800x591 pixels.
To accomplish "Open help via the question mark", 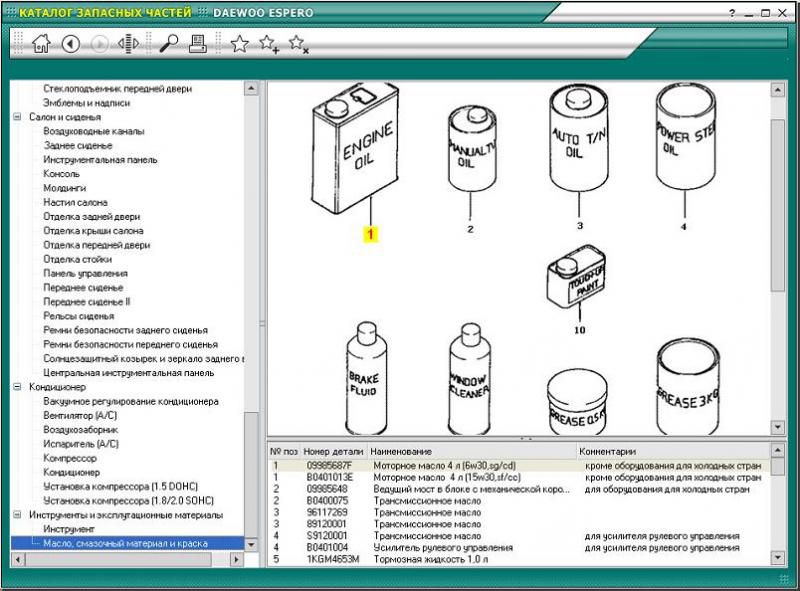I will click(x=733, y=12).
